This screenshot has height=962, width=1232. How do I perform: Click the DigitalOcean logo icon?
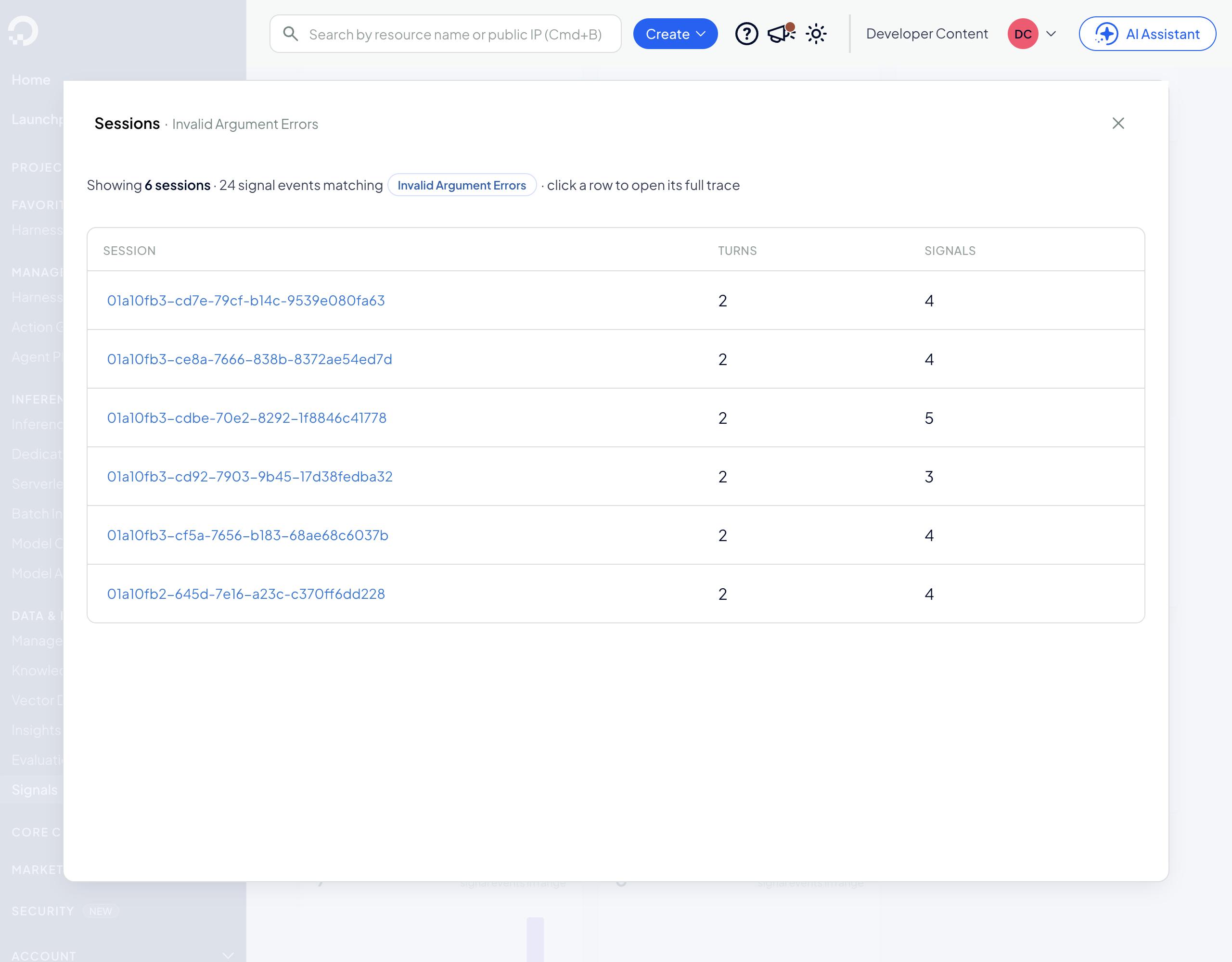point(23,31)
